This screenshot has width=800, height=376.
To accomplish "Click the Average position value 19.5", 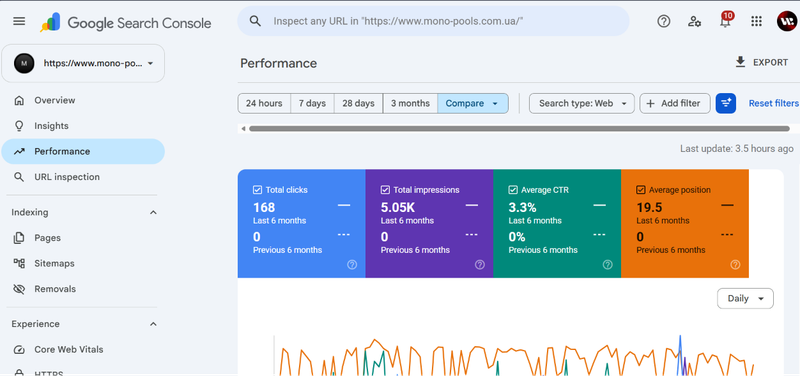I will (x=649, y=208).
